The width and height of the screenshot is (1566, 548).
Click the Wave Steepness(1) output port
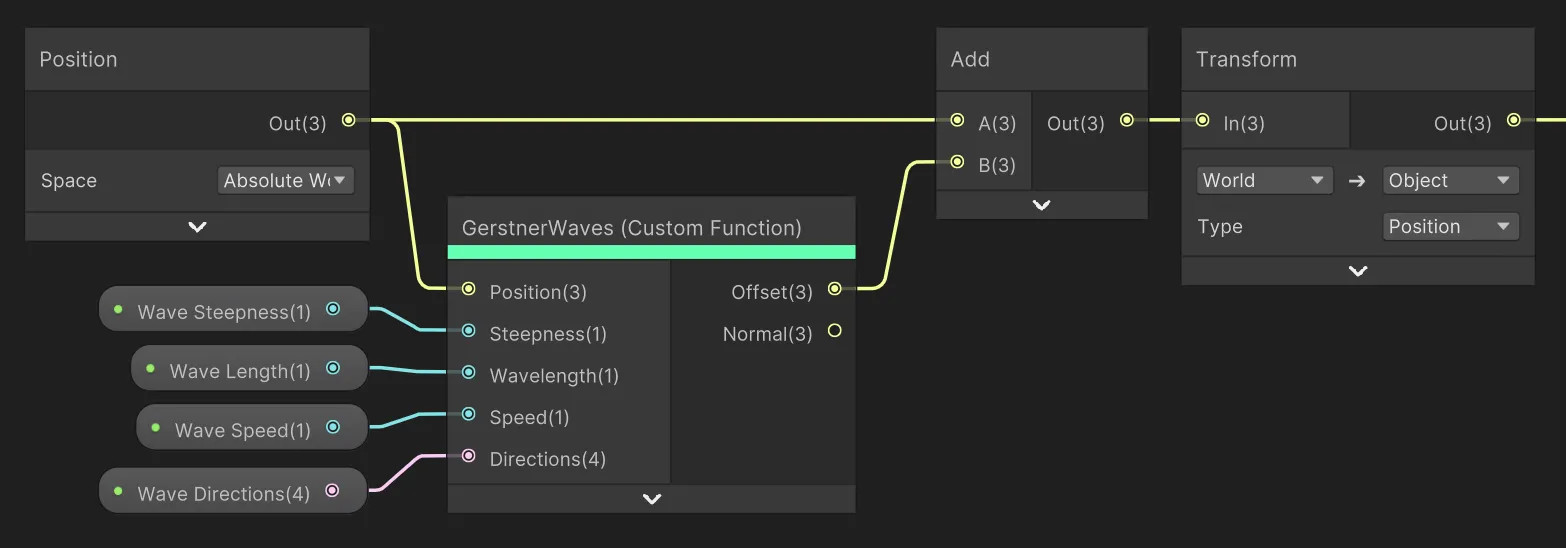click(x=333, y=309)
